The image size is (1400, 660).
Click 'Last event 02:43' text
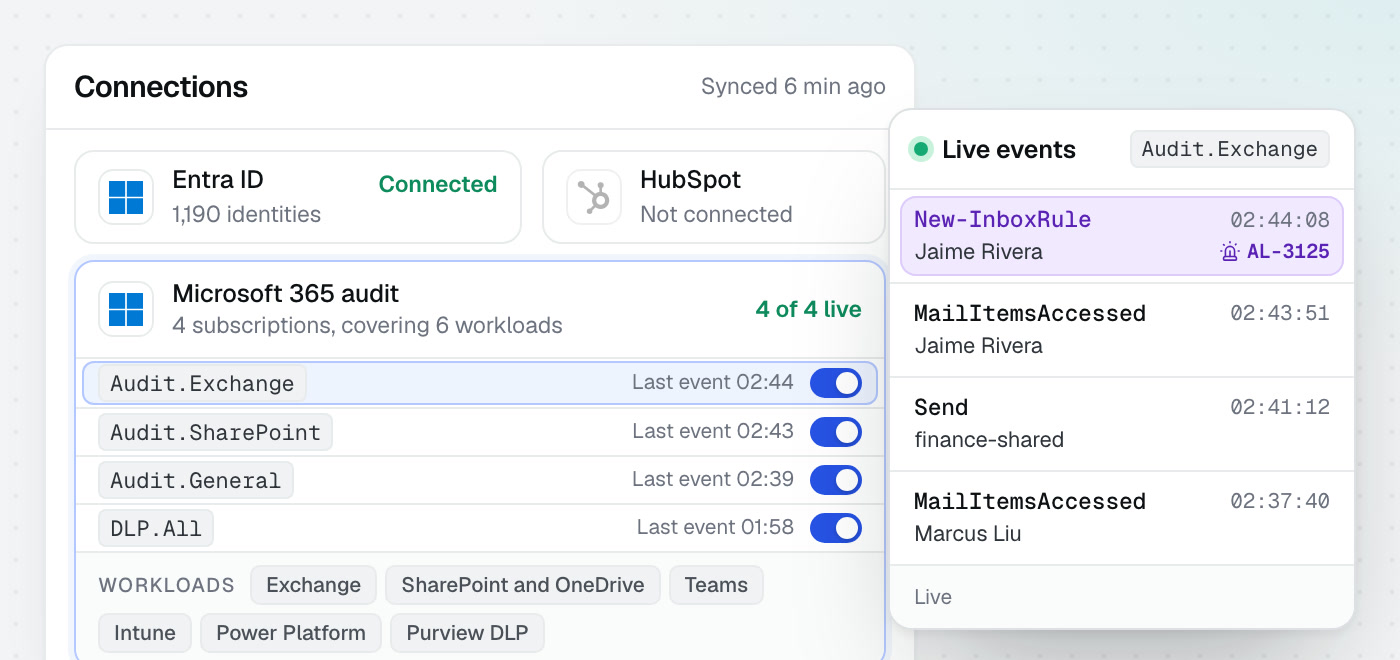click(x=713, y=432)
